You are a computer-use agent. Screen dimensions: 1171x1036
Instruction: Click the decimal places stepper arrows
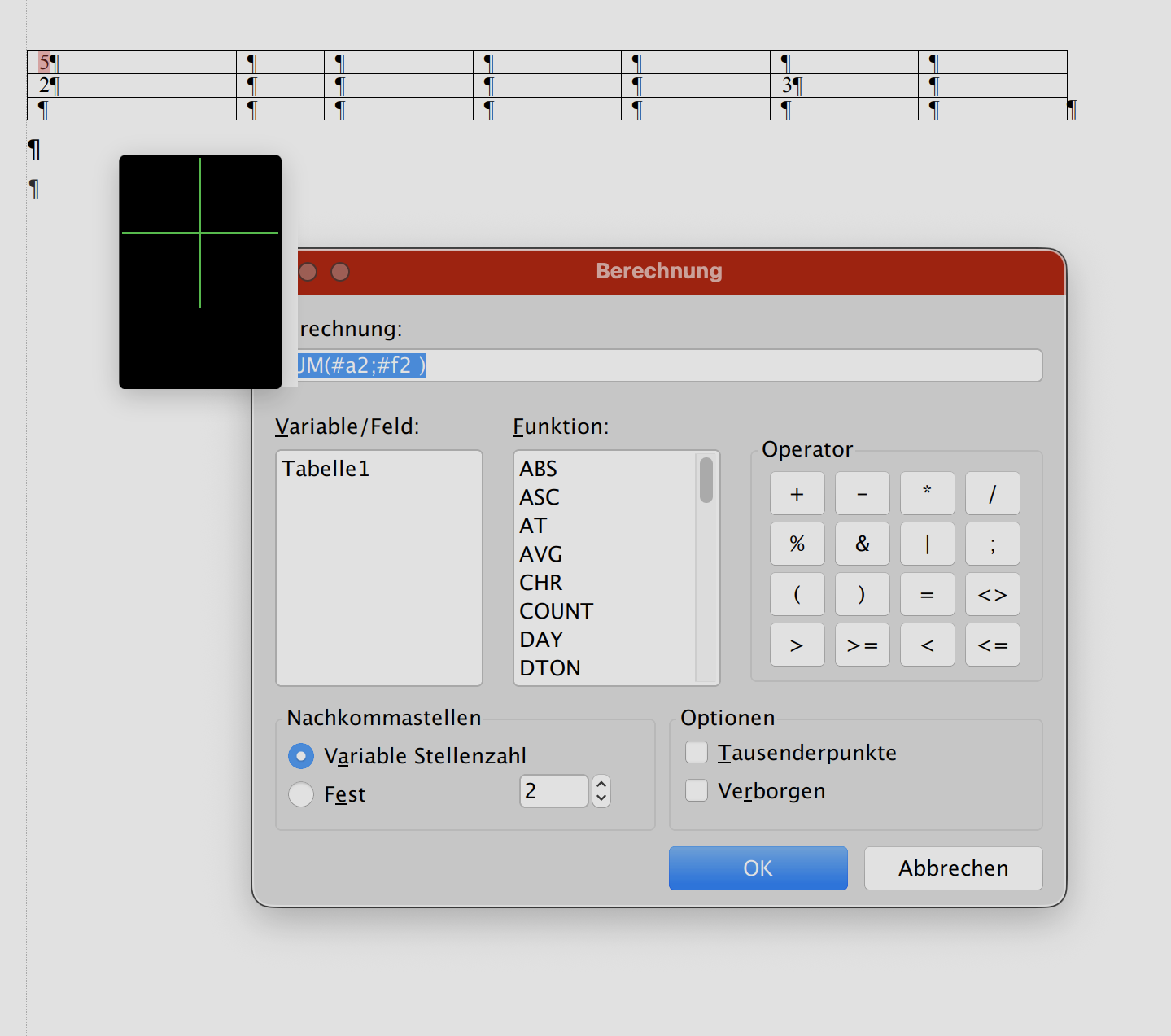(601, 791)
